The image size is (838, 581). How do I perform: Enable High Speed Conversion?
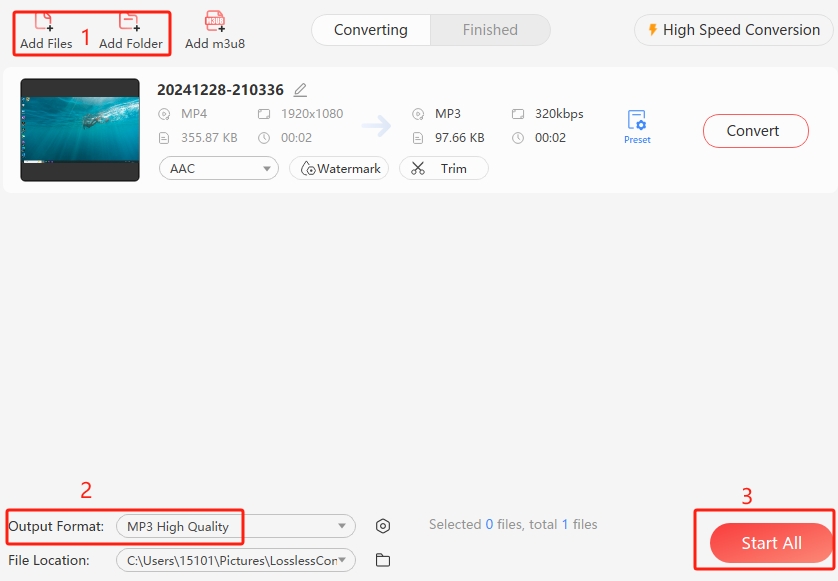click(x=734, y=30)
